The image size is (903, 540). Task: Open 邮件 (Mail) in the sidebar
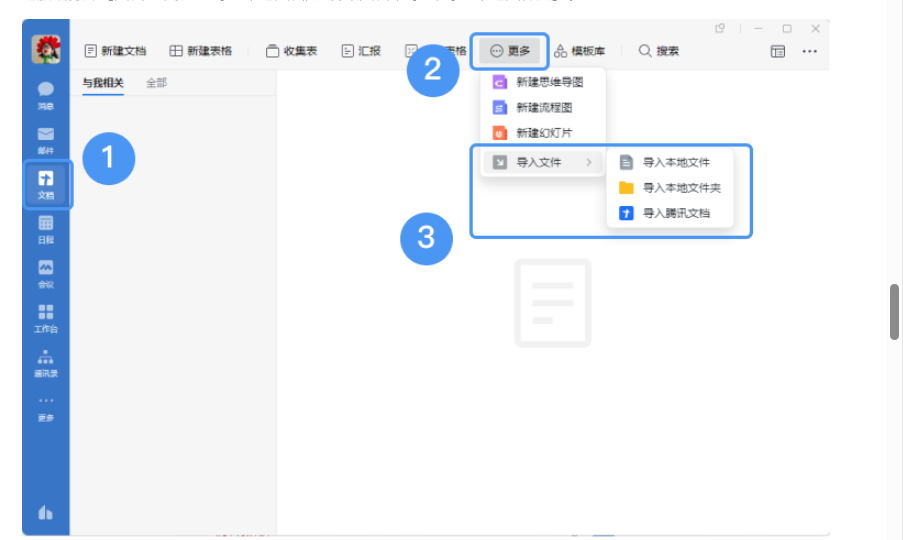click(46, 139)
